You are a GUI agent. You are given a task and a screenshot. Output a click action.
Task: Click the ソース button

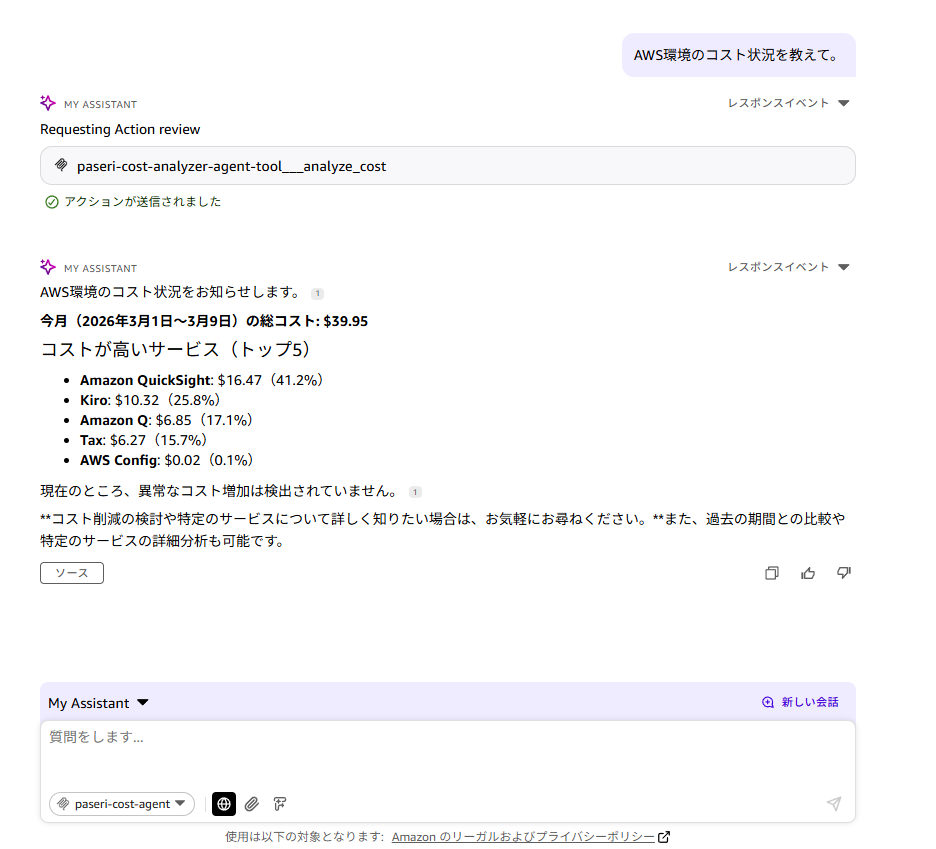coord(72,573)
